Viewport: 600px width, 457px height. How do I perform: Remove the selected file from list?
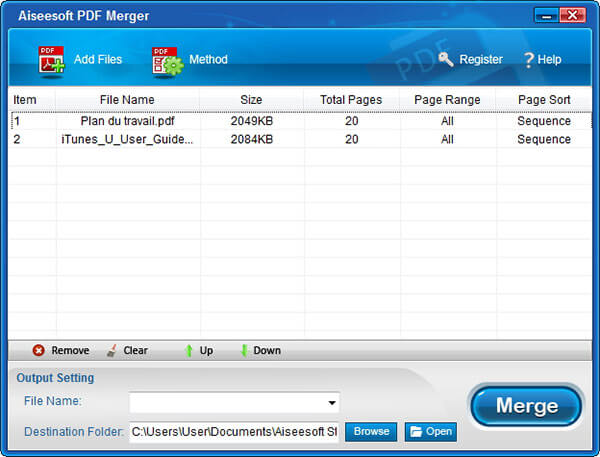pos(70,350)
